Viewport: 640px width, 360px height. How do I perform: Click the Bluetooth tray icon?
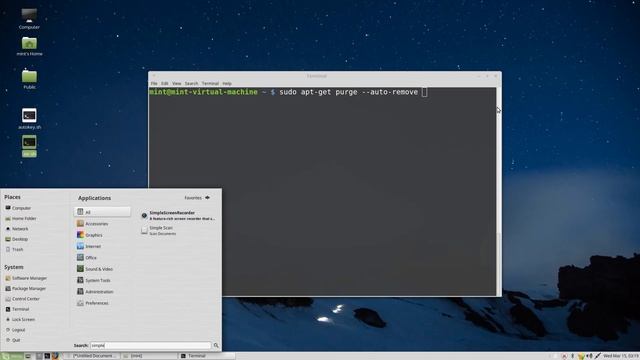coord(572,356)
